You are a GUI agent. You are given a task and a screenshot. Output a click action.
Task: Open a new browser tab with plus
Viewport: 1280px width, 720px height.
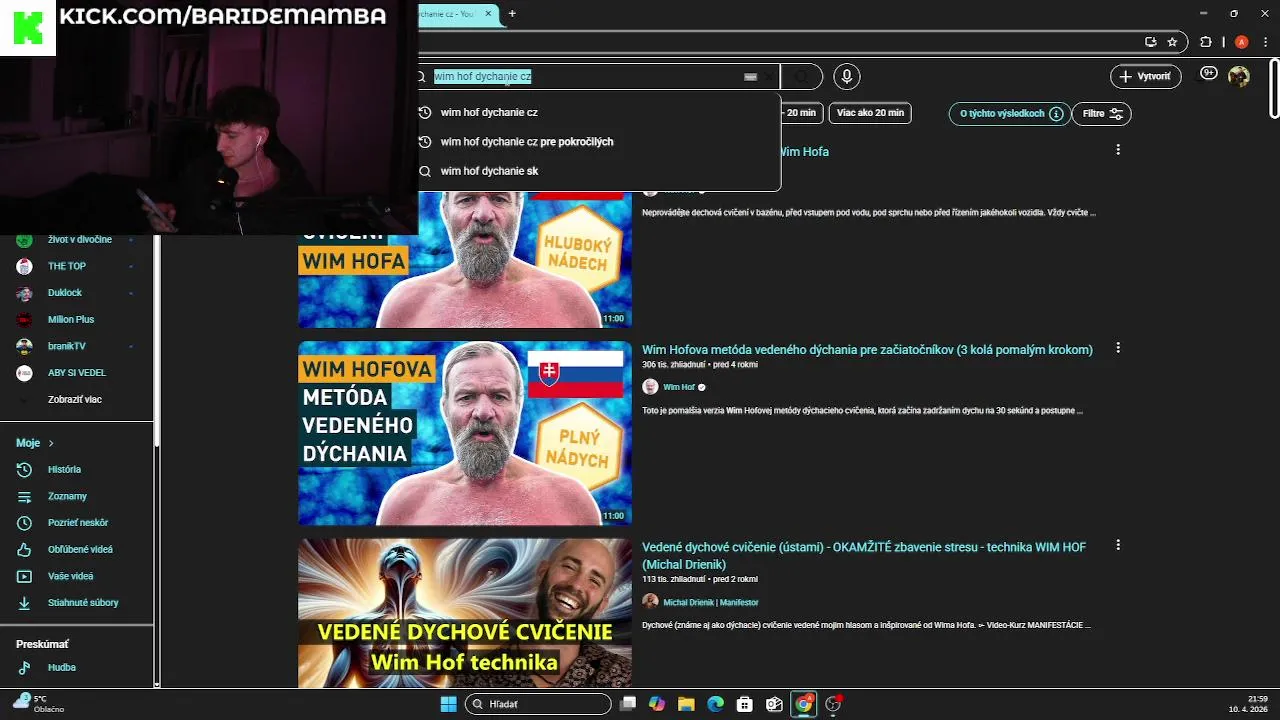coord(512,14)
